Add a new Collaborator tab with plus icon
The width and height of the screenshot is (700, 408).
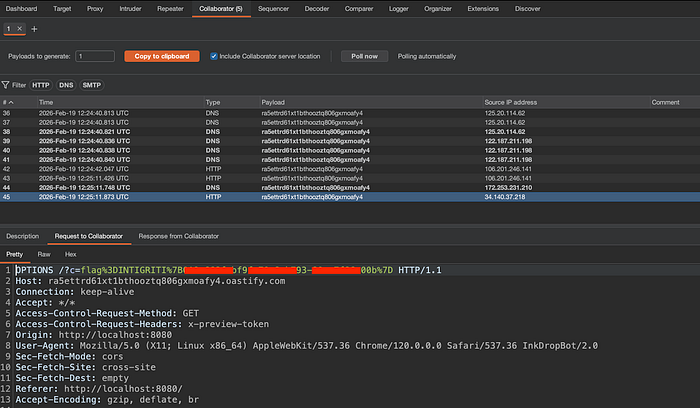pos(34,29)
